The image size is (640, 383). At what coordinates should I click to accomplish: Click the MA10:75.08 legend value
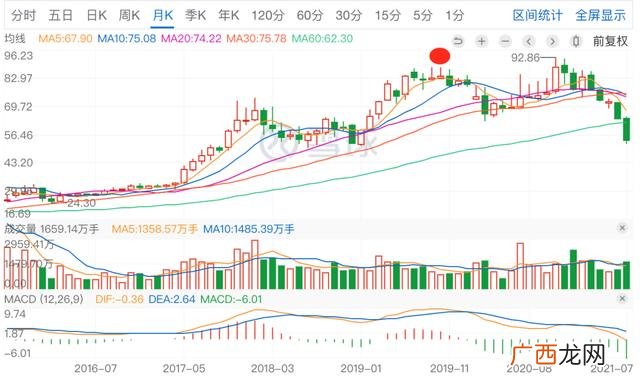click(127, 39)
